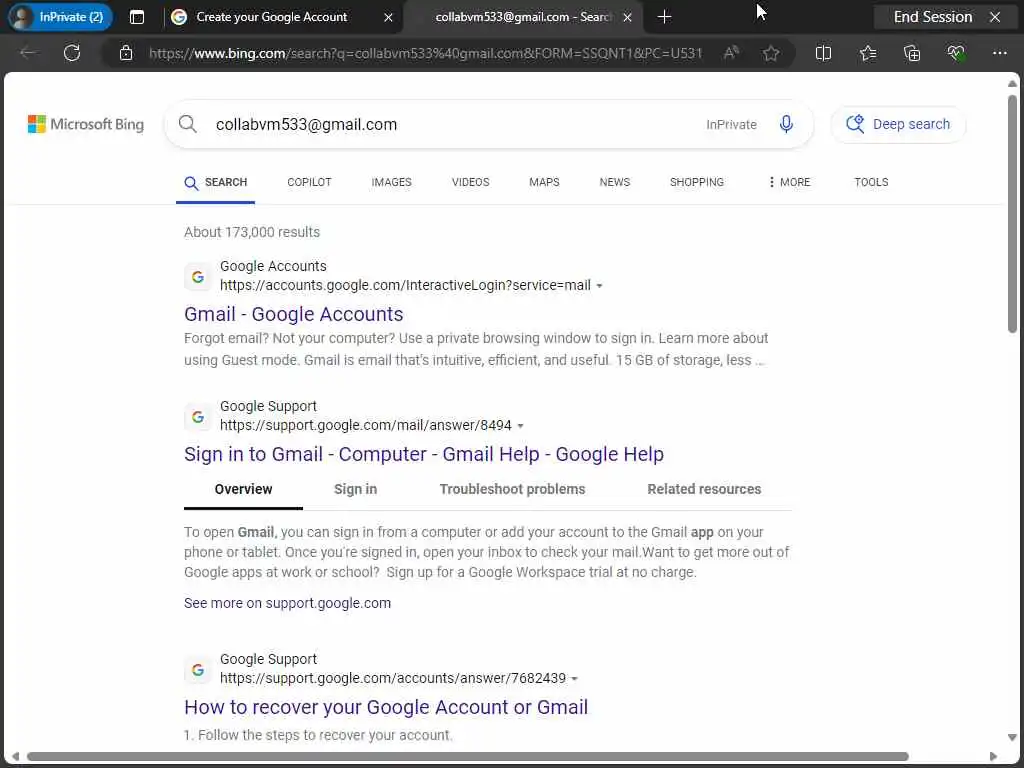Click the search magnifier in Bing box
Viewport: 1024px width, 768px height.
pos(188,124)
